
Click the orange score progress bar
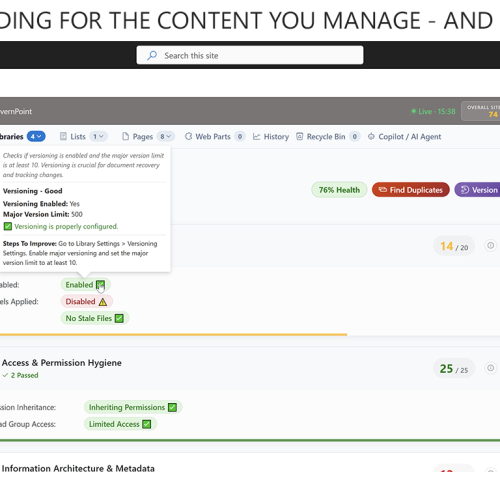click(173, 334)
